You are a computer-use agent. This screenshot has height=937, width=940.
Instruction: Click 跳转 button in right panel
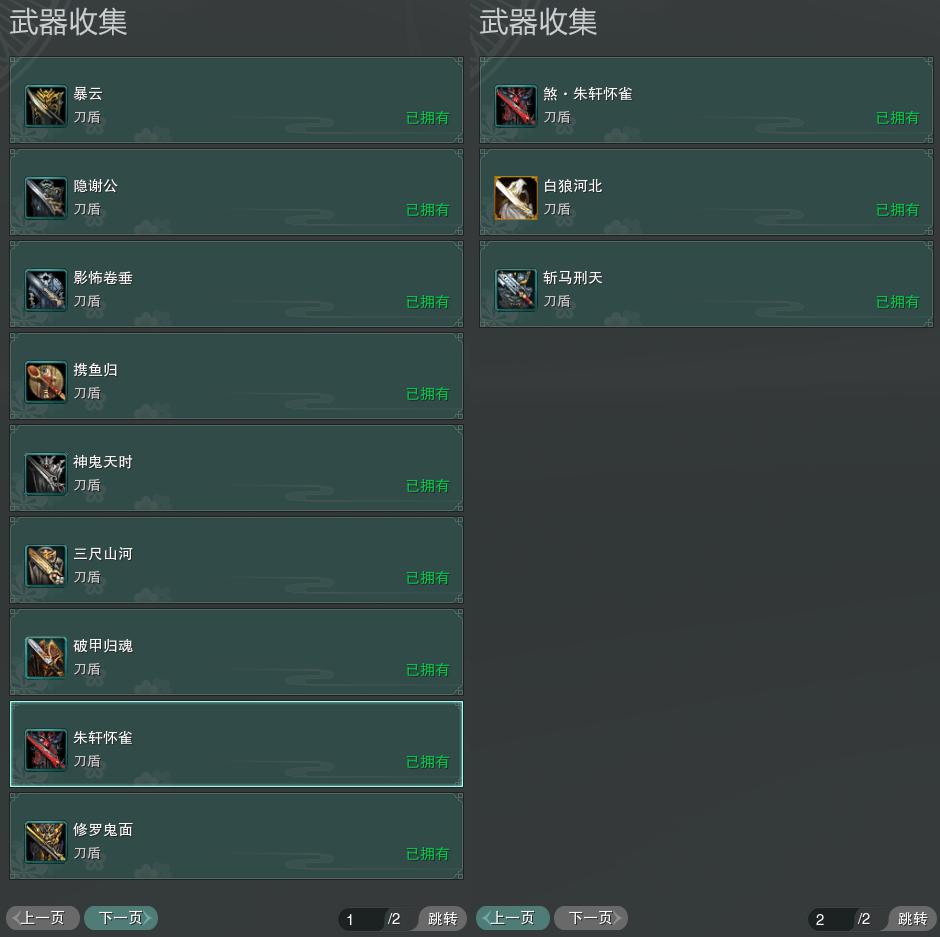pos(912,918)
